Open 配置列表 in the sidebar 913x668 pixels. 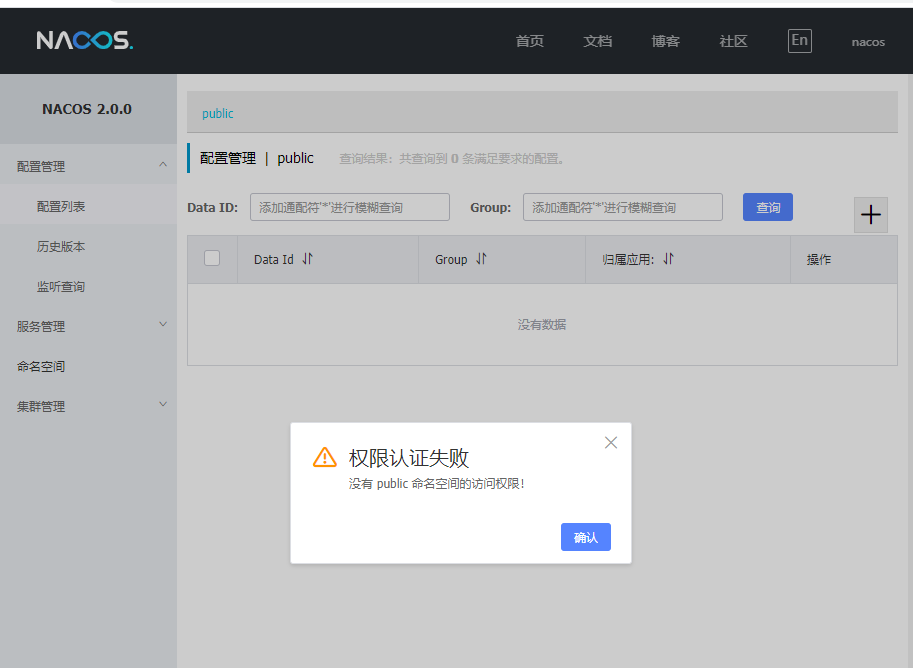(x=61, y=206)
